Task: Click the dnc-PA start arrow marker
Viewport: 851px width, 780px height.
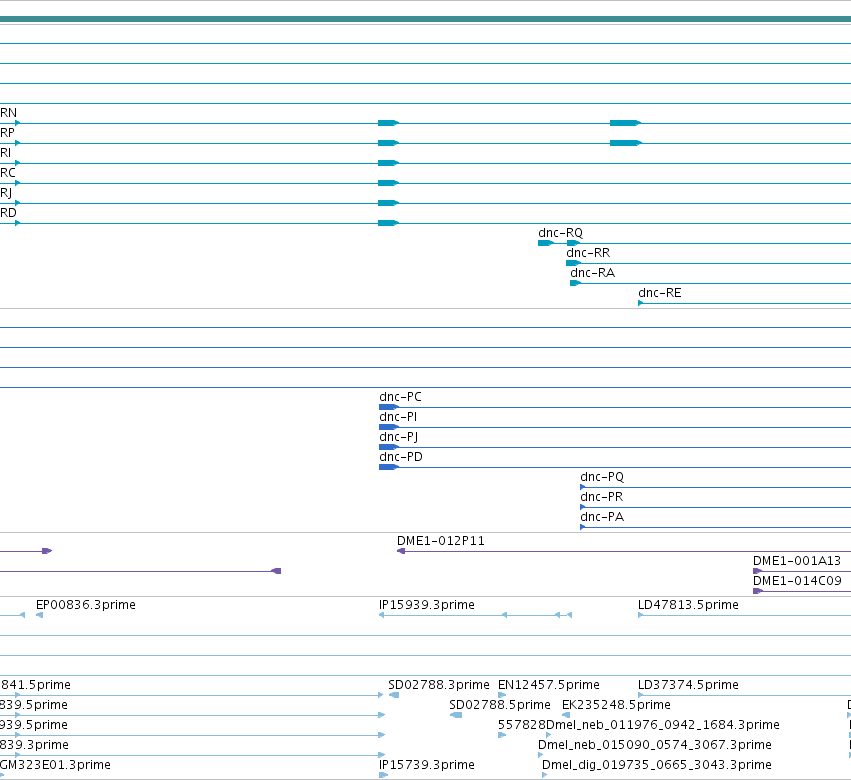Action: tap(583, 527)
